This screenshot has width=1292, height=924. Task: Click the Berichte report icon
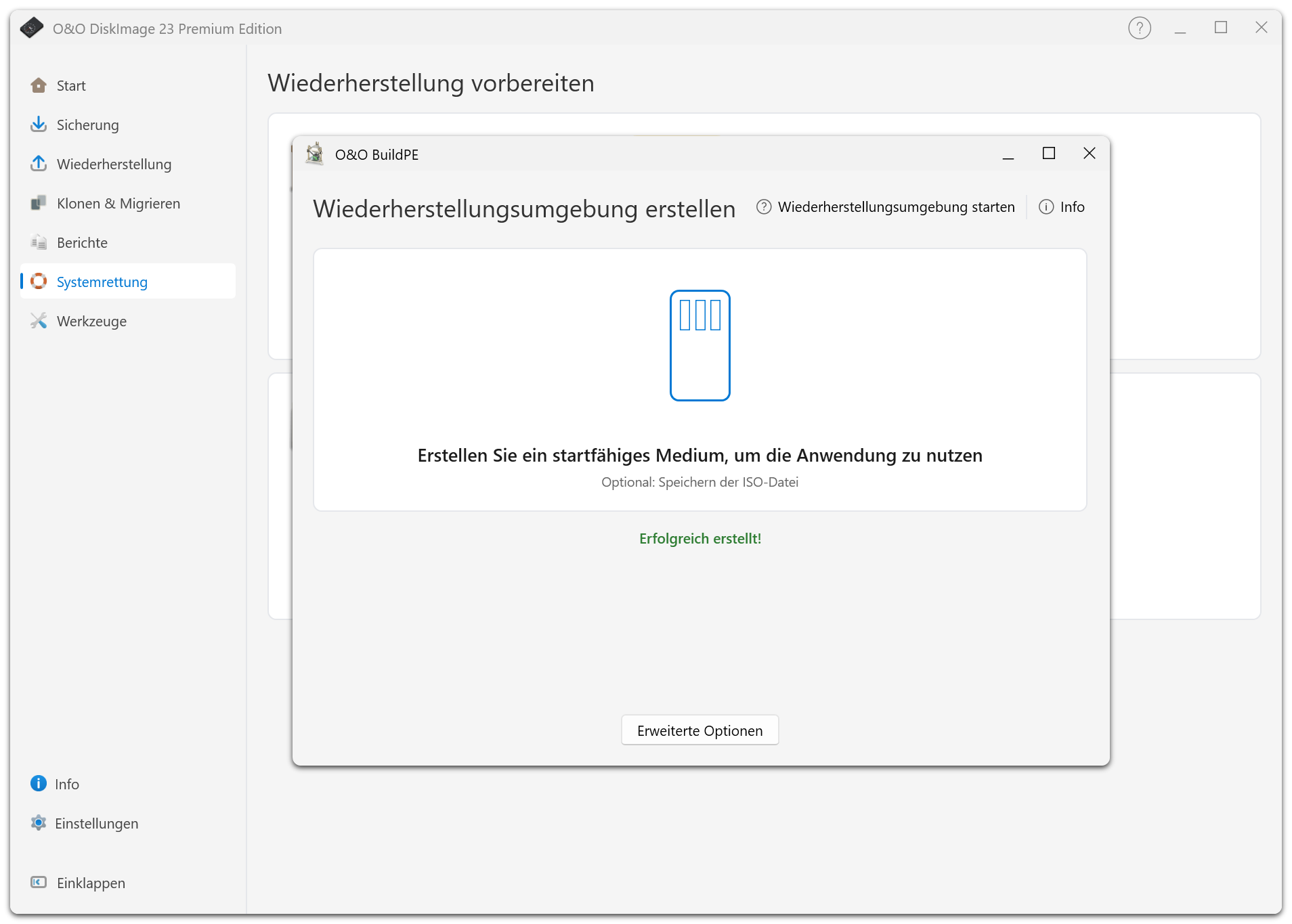click(x=39, y=242)
